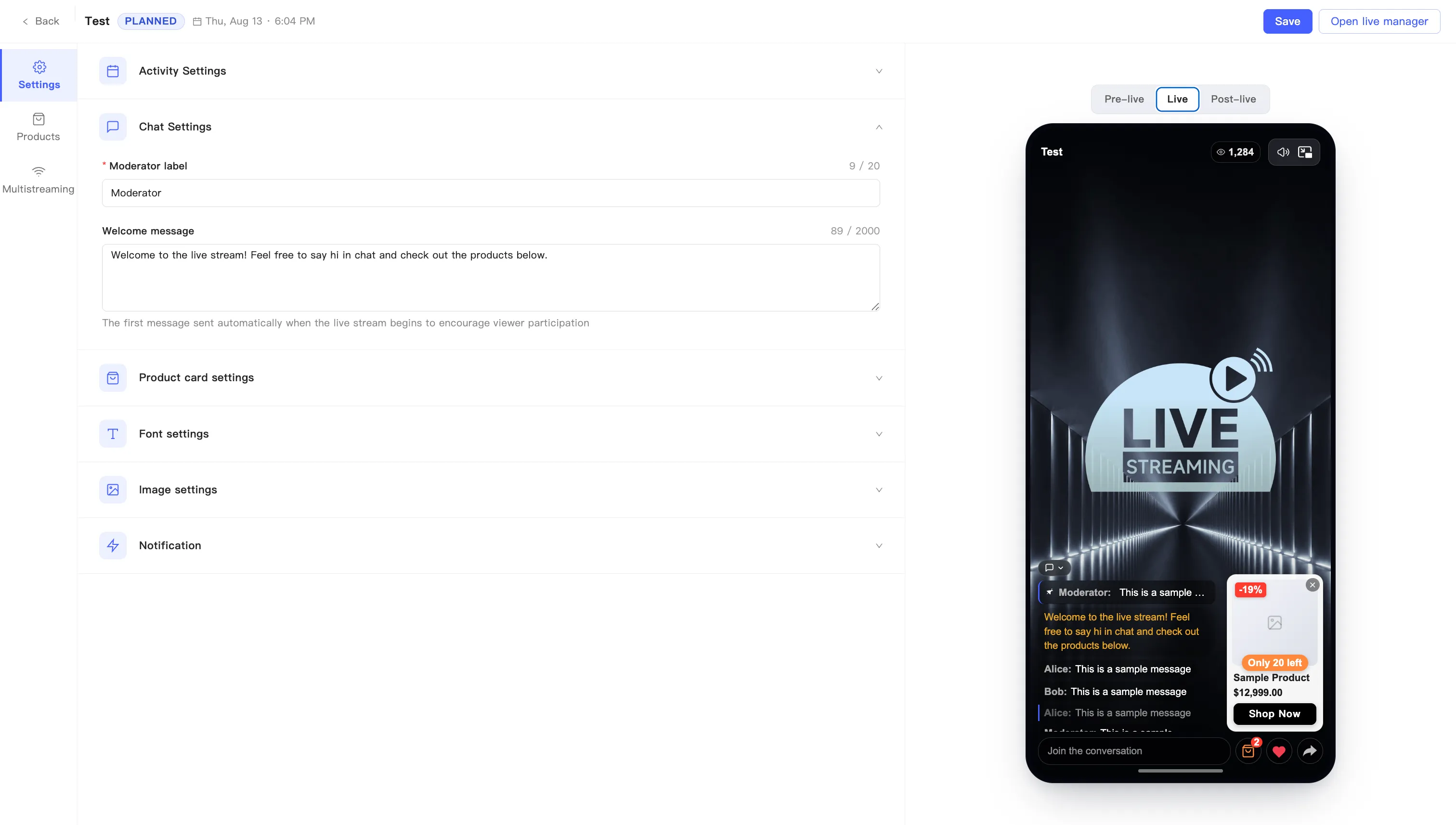Click the Test title in preview
1456x825 pixels.
1052,152
